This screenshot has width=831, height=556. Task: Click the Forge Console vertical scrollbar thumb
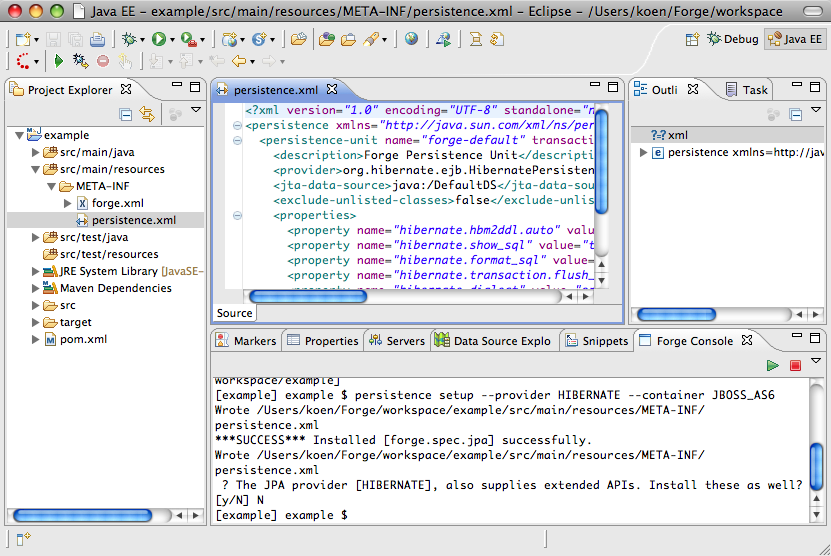click(817, 464)
